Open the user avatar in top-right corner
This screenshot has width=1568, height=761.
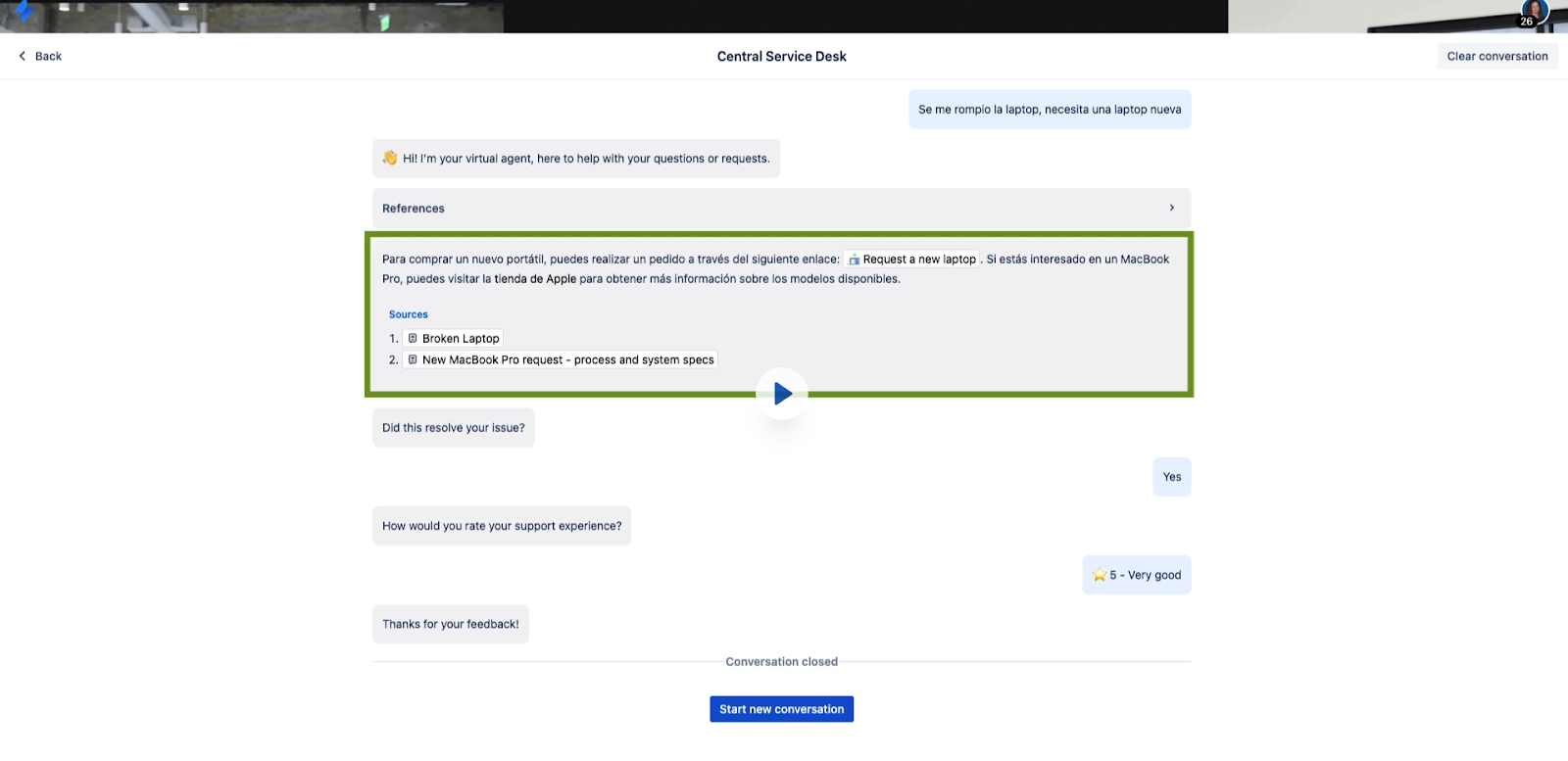(x=1534, y=12)
